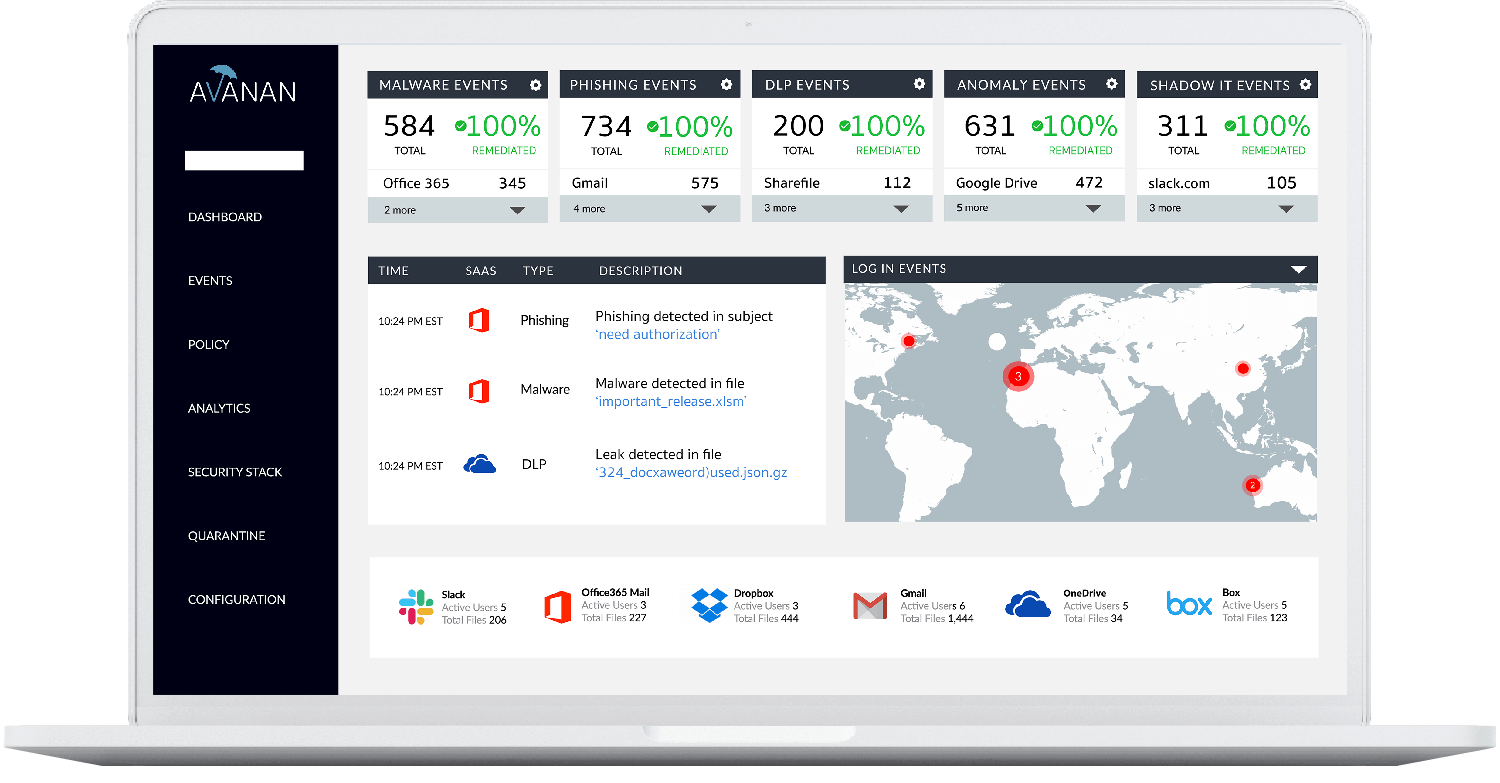The width and height of the screenshot is (1500, 783).
Task: Click Sharefile row in DLP card
Action: (x=842, y=183)
